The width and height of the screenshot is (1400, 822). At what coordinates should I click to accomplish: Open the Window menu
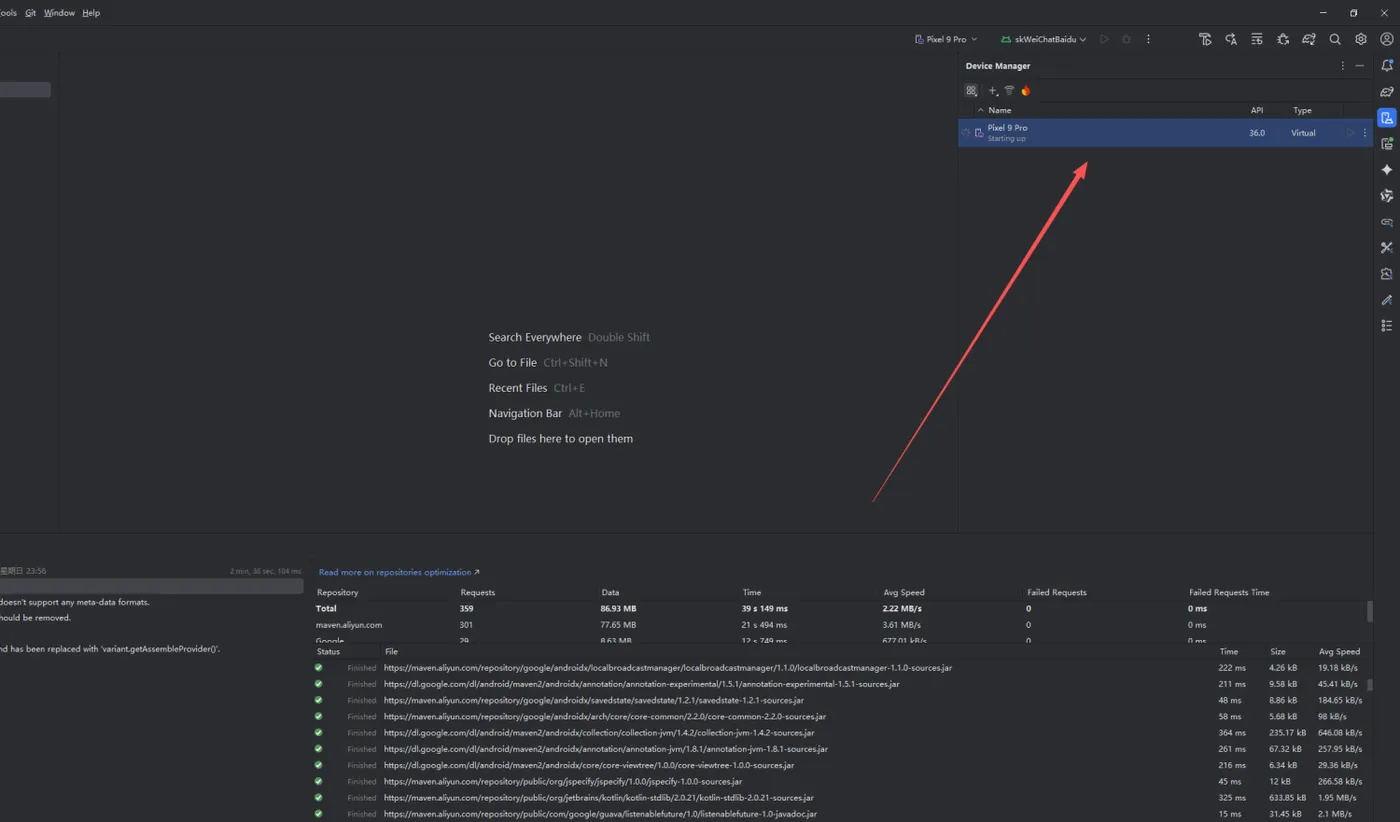click(x=59, y=13)
